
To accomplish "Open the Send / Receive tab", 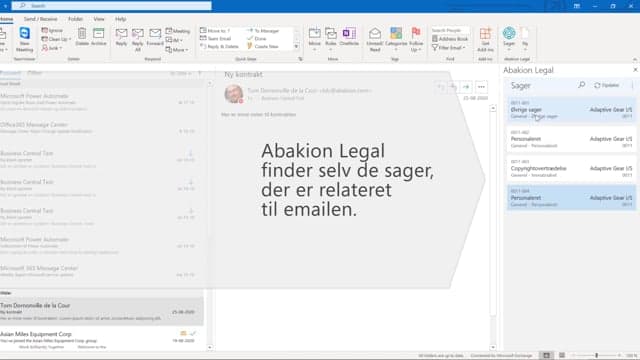I will (40, 19).
